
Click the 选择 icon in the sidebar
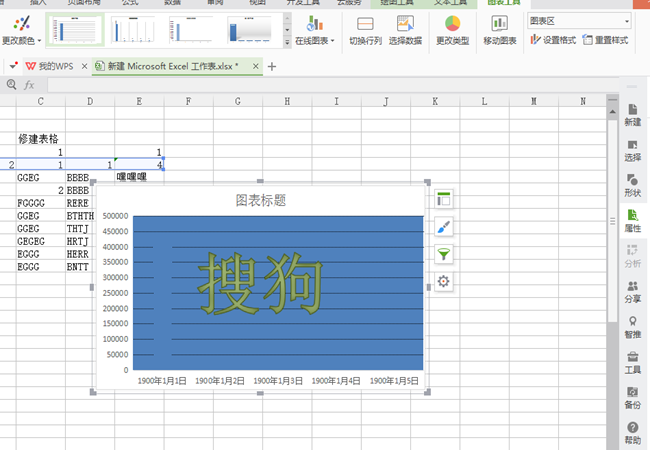click(x=633, y=151)
